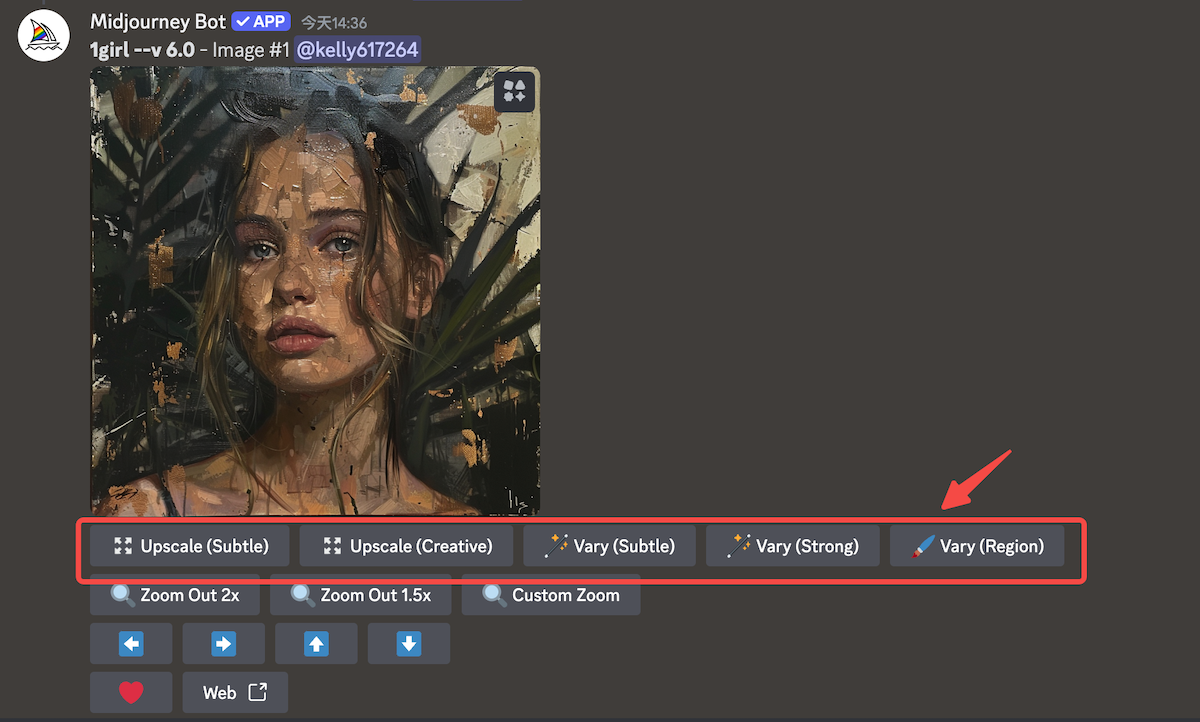Choose Vary (Subtle) for the image
1200x722 pixels.
pyautogui.click(x=608, y=546)
